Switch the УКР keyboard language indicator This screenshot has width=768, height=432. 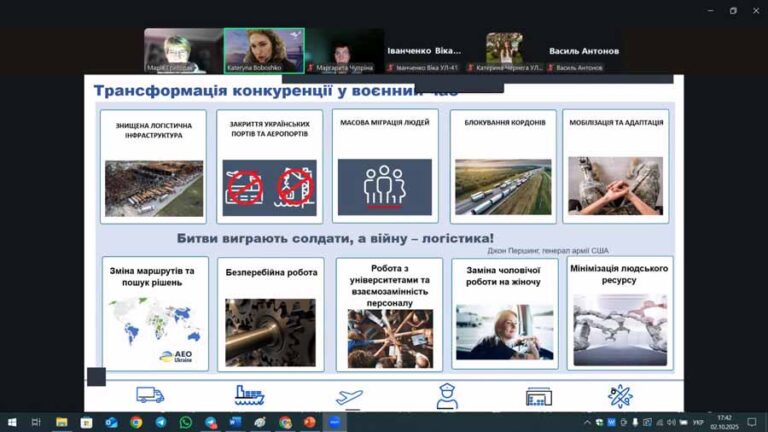(698, 422)
